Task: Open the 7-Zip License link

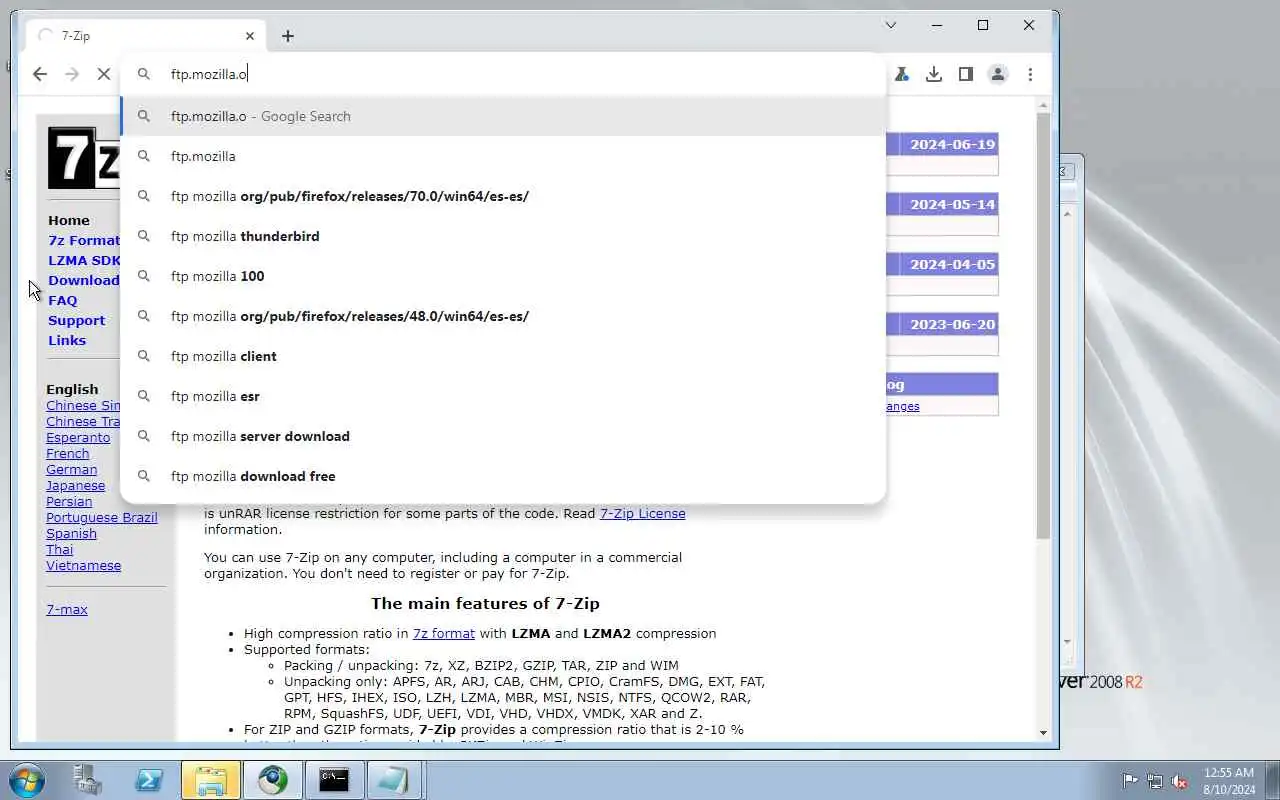Action: click(642, 513)
